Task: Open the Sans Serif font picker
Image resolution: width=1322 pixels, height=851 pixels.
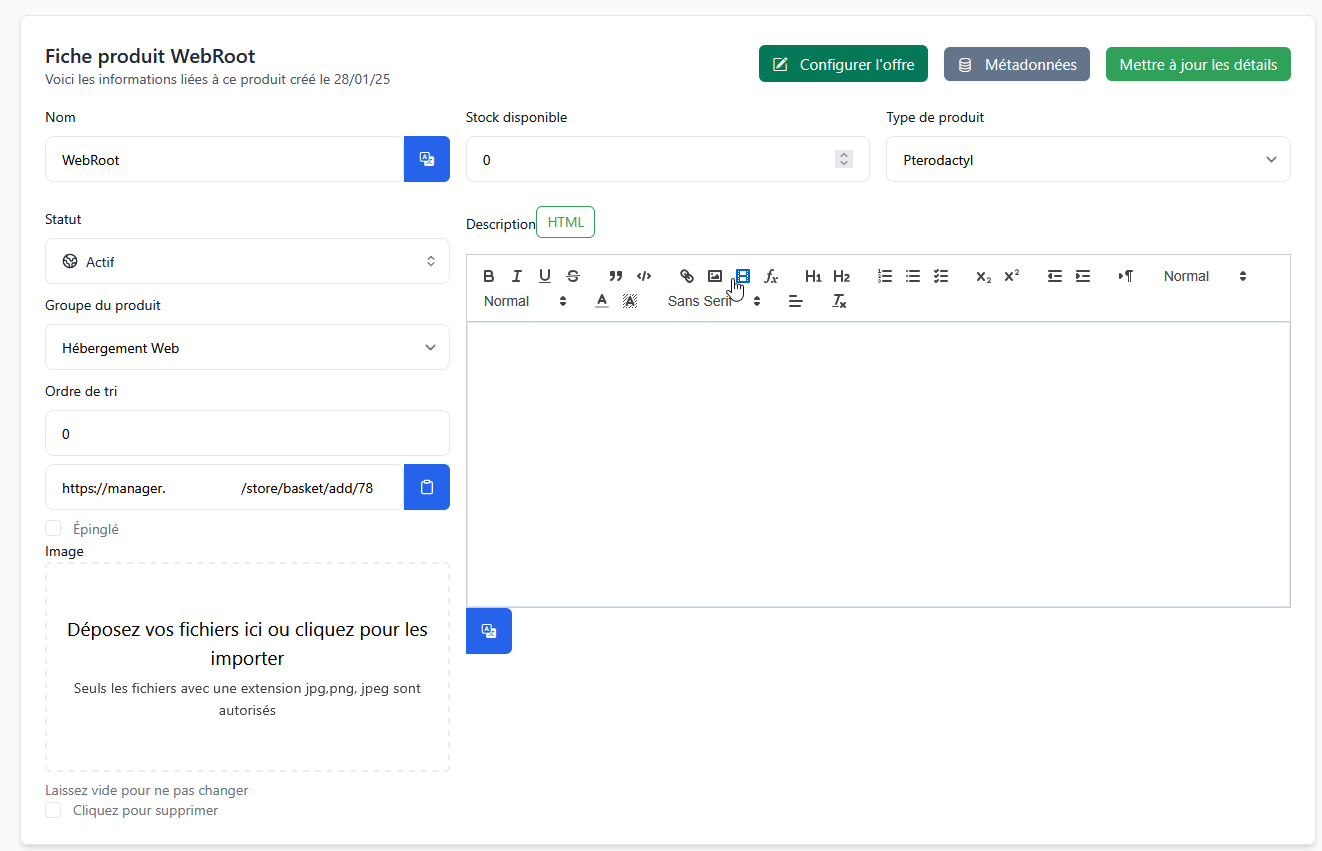Action: coord(714,301)
